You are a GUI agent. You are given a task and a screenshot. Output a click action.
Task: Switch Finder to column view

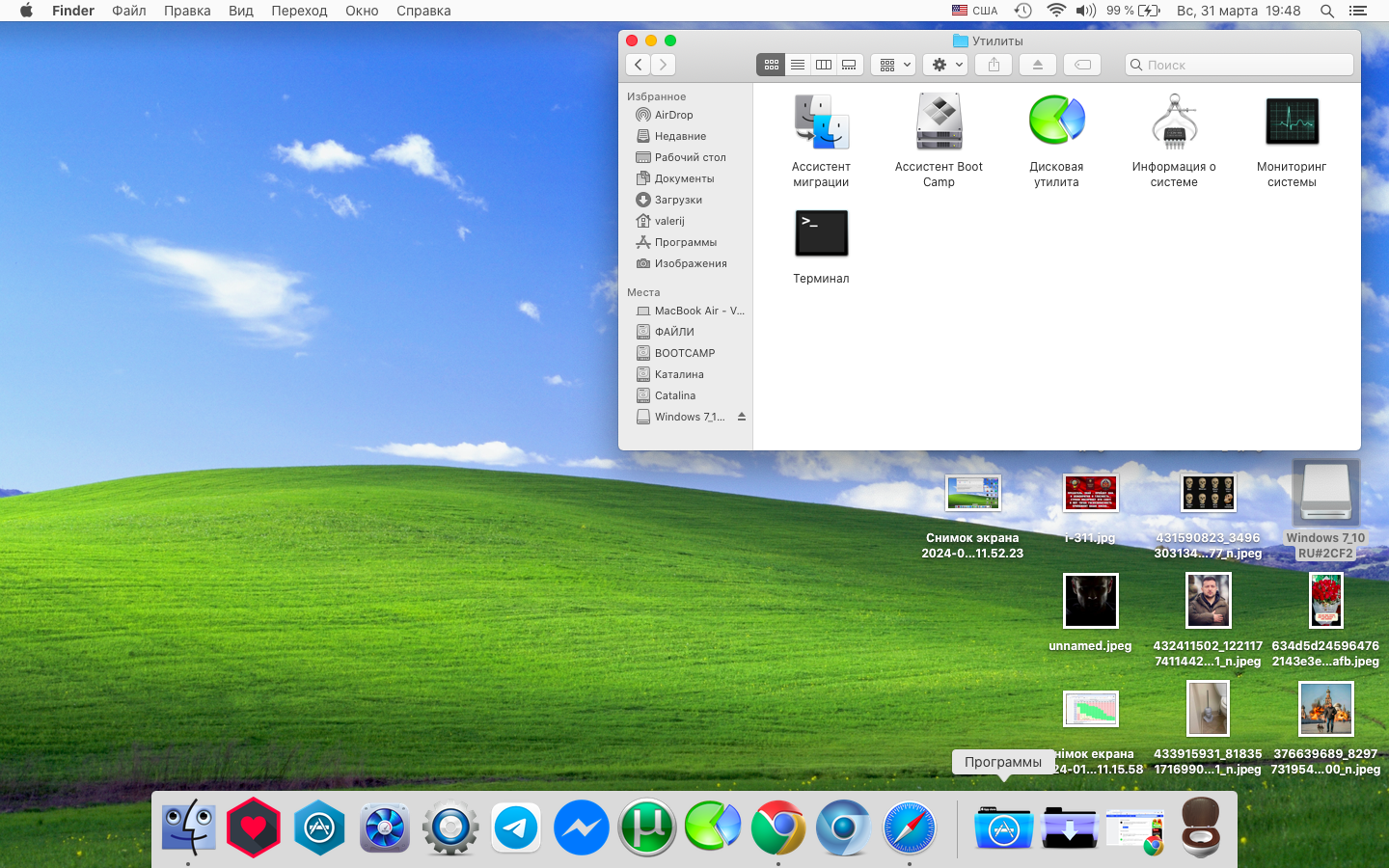823,65
